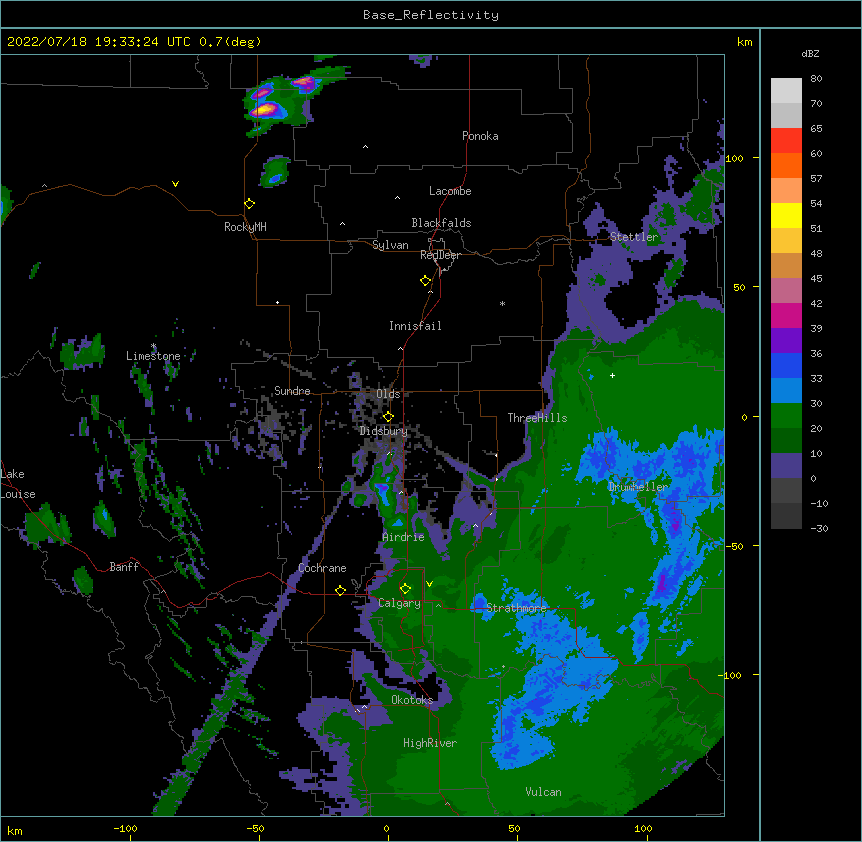862x842 pixels.
Task: Select the 39 dBZ purple legend swatch
Action: [x=786, y=341]
